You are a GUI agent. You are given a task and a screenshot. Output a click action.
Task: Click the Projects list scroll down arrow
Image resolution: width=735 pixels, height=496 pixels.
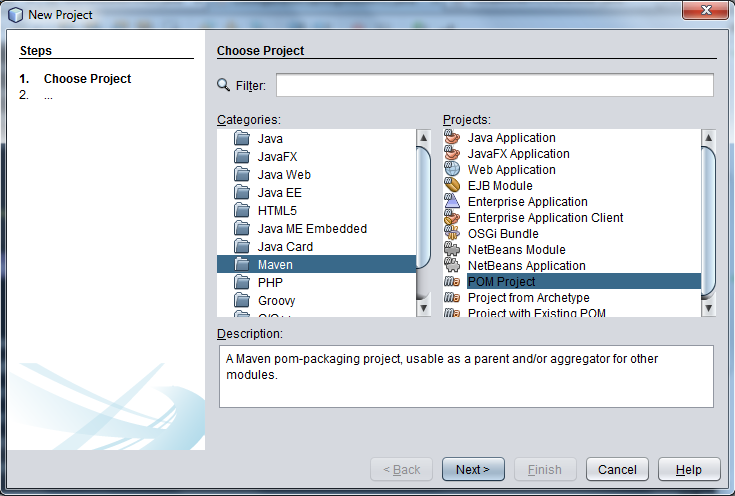coord(708,308)
